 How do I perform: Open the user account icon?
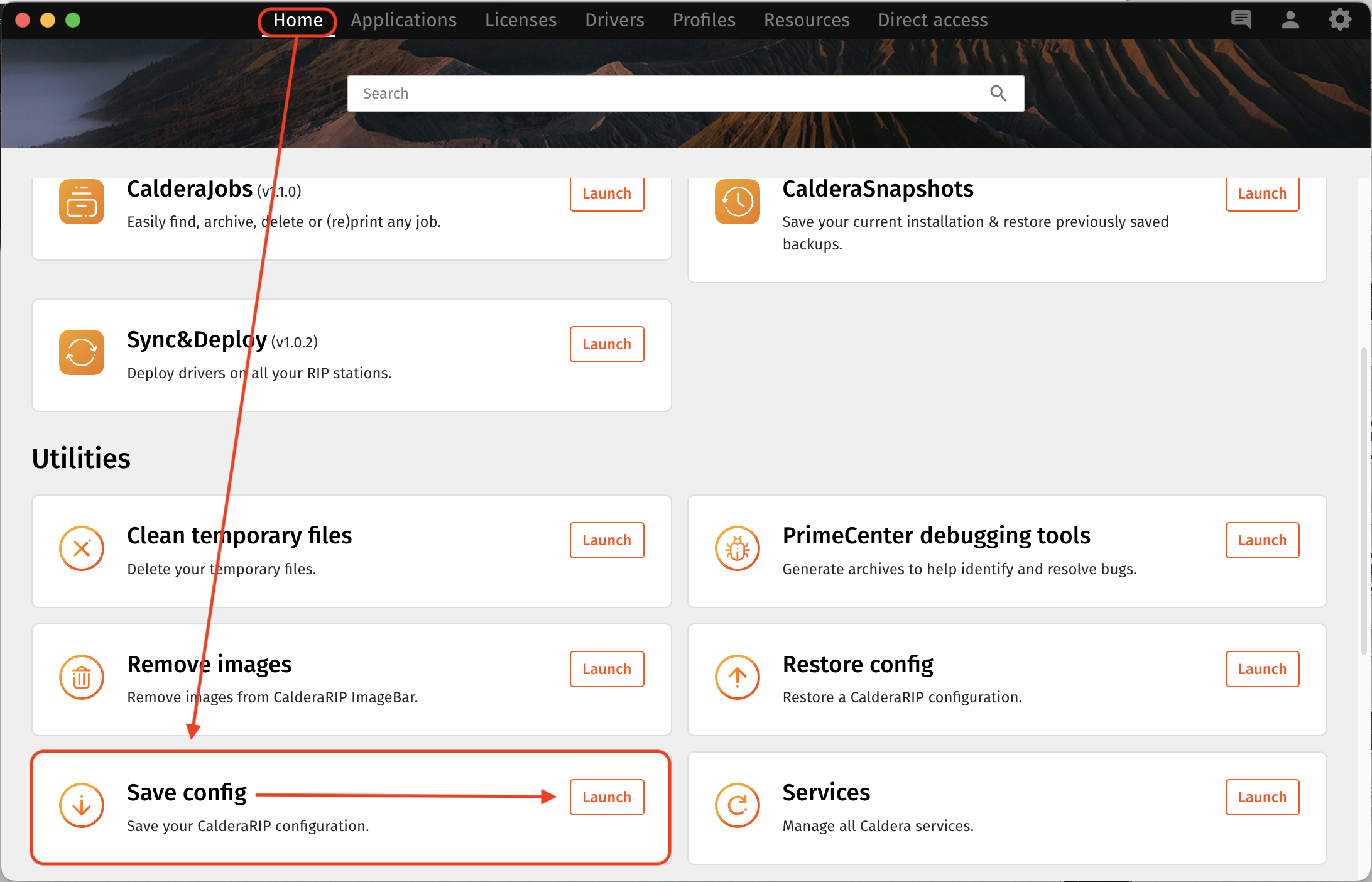[x=1290, y=20]
